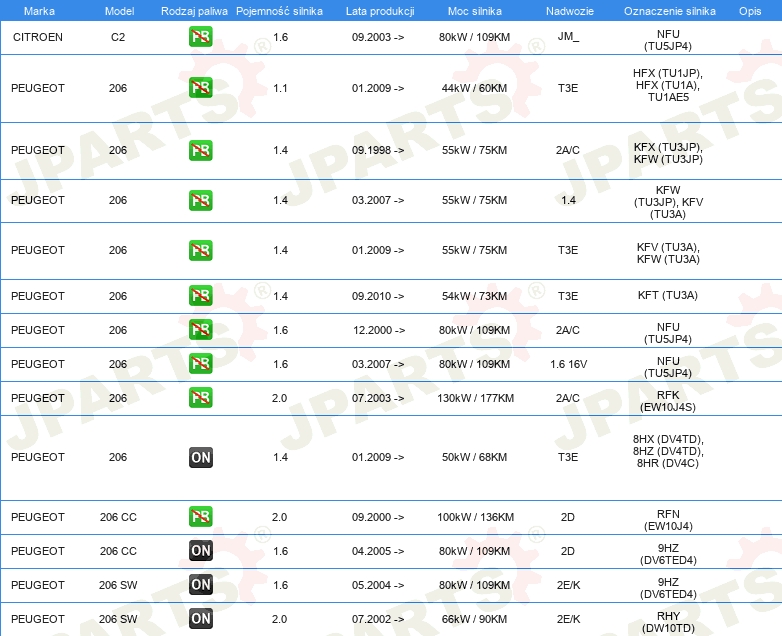Click the Marka column header
The image size is (782, 636).
(x=39, y=11)
